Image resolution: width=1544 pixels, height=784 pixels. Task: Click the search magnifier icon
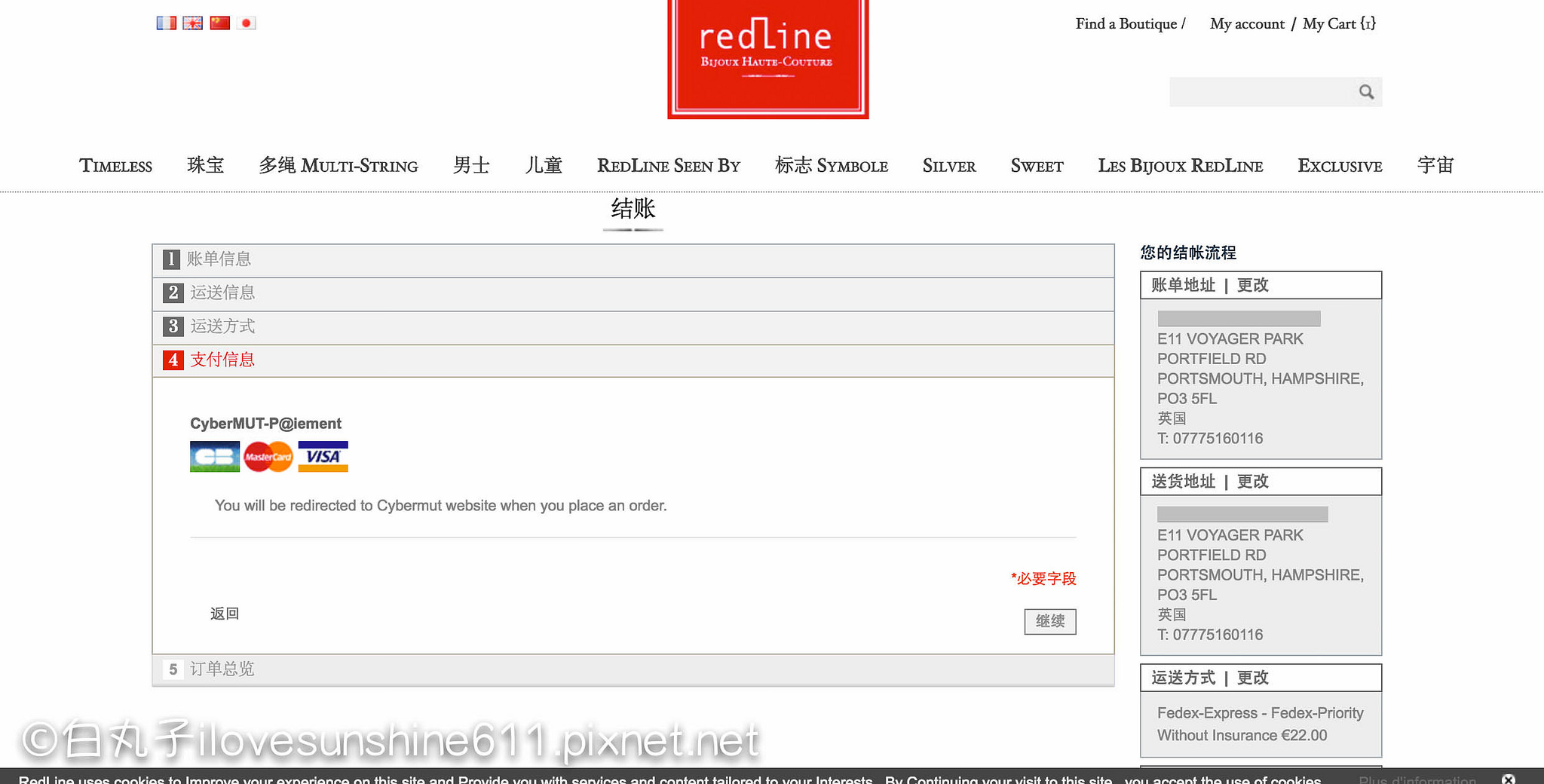pyautogui.click(x=1366, y=92)
